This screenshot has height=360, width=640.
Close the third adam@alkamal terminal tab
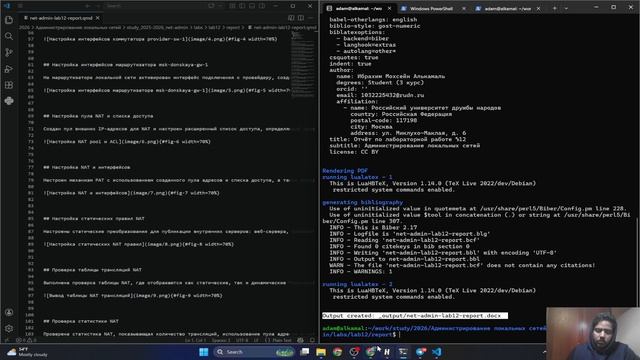(x=538, y=8)
